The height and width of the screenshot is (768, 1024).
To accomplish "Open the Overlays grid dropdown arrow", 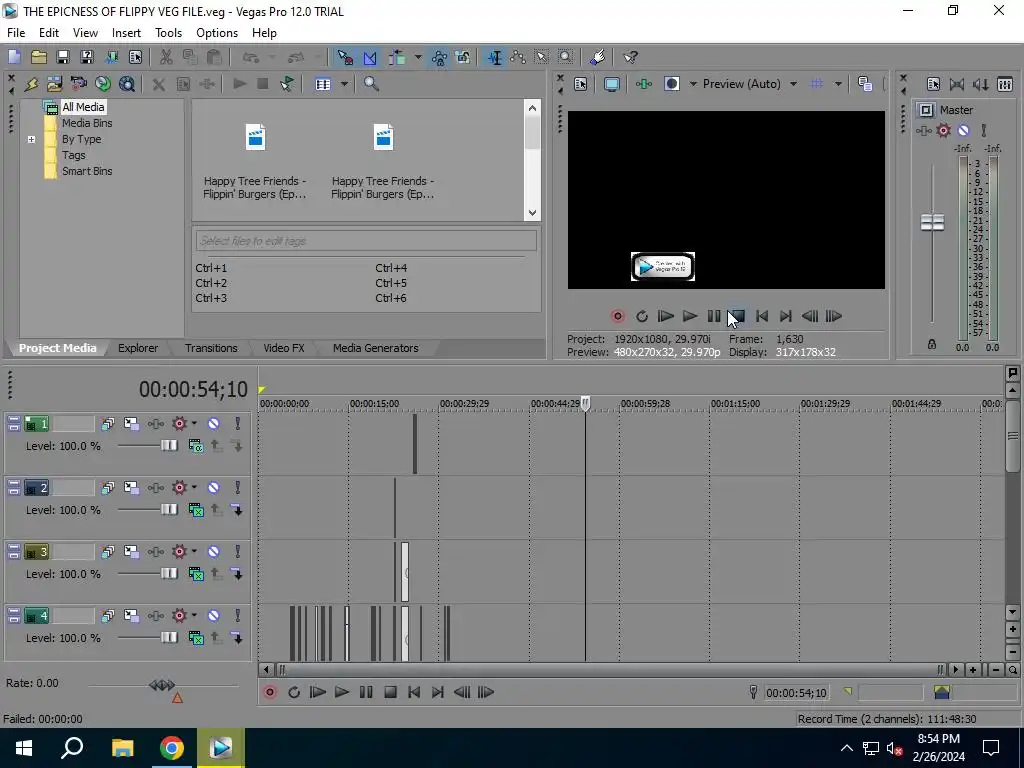I will click(838, 84).
